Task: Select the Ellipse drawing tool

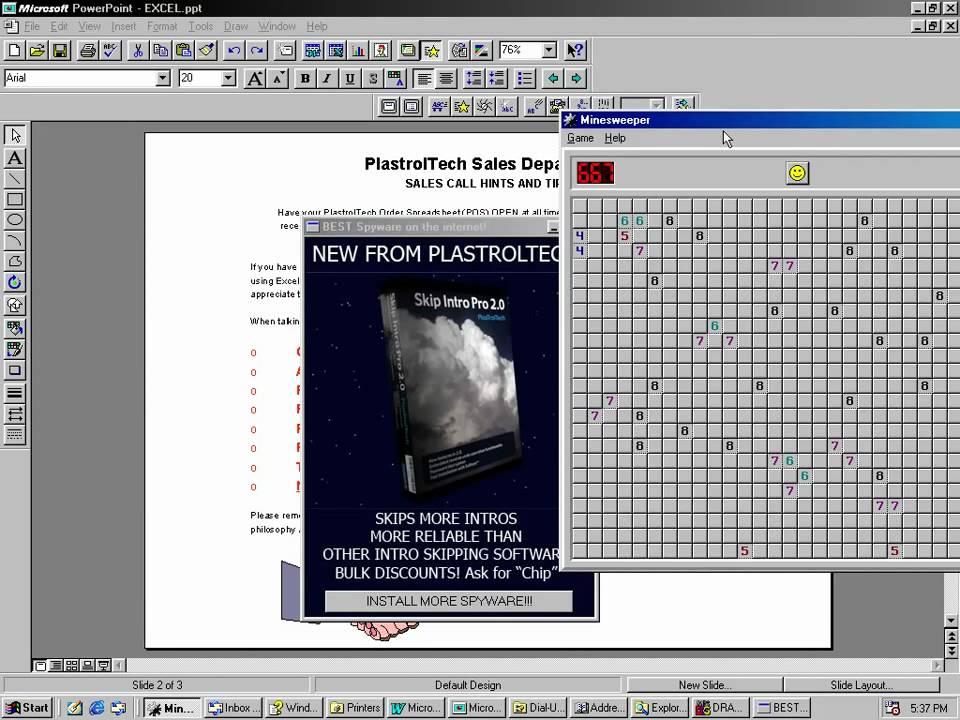Action: pyautogui.click(x=15, y=220)
